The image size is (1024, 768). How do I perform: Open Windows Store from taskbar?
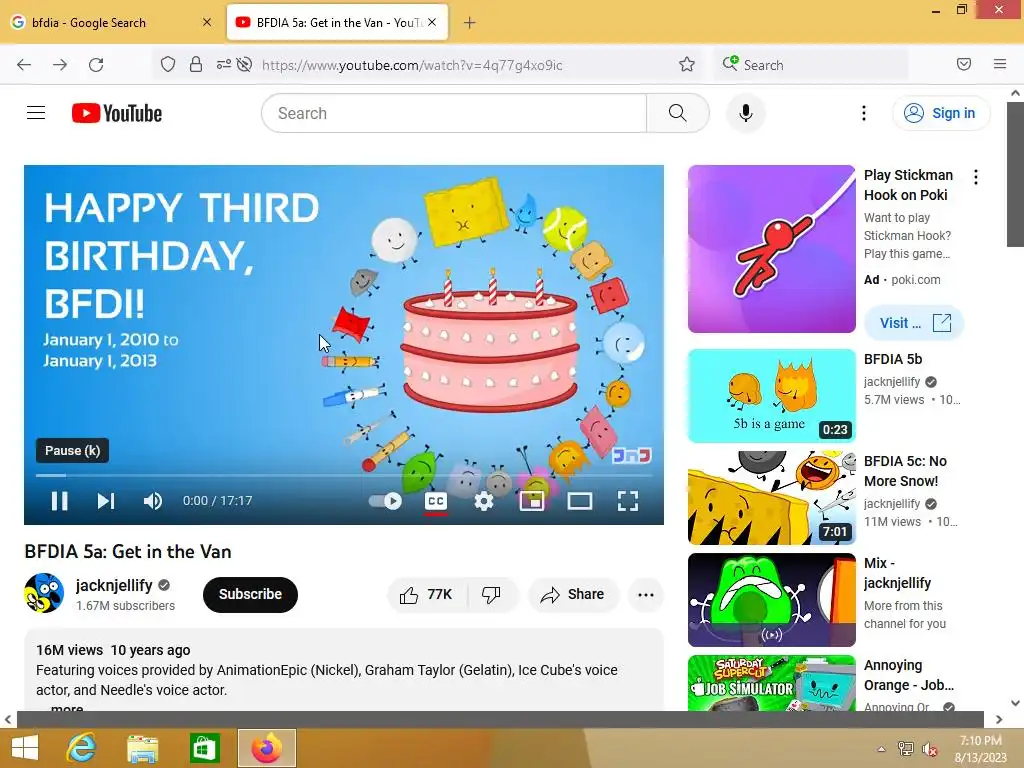coord(204,748)
